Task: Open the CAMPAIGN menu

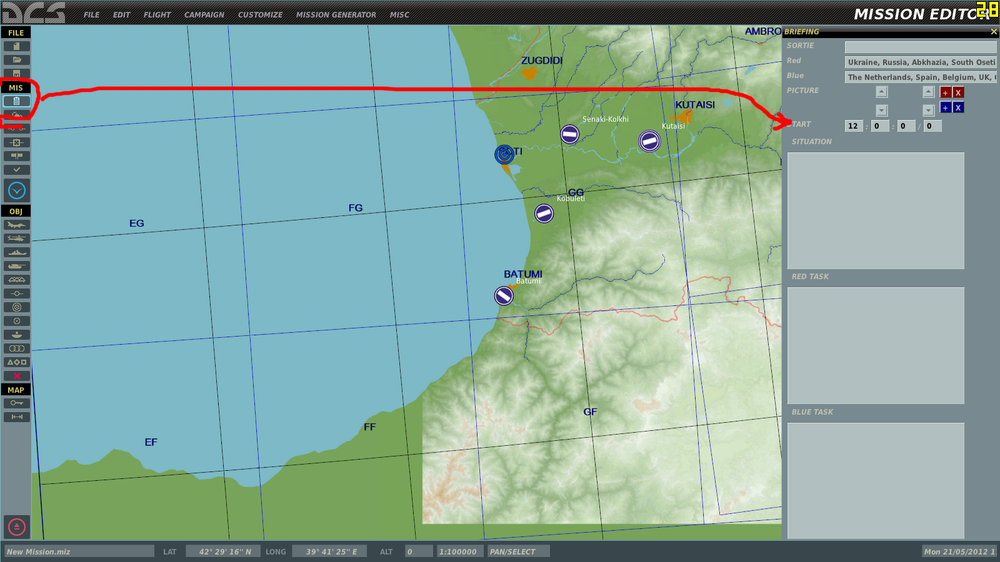Action: (204, 15)
